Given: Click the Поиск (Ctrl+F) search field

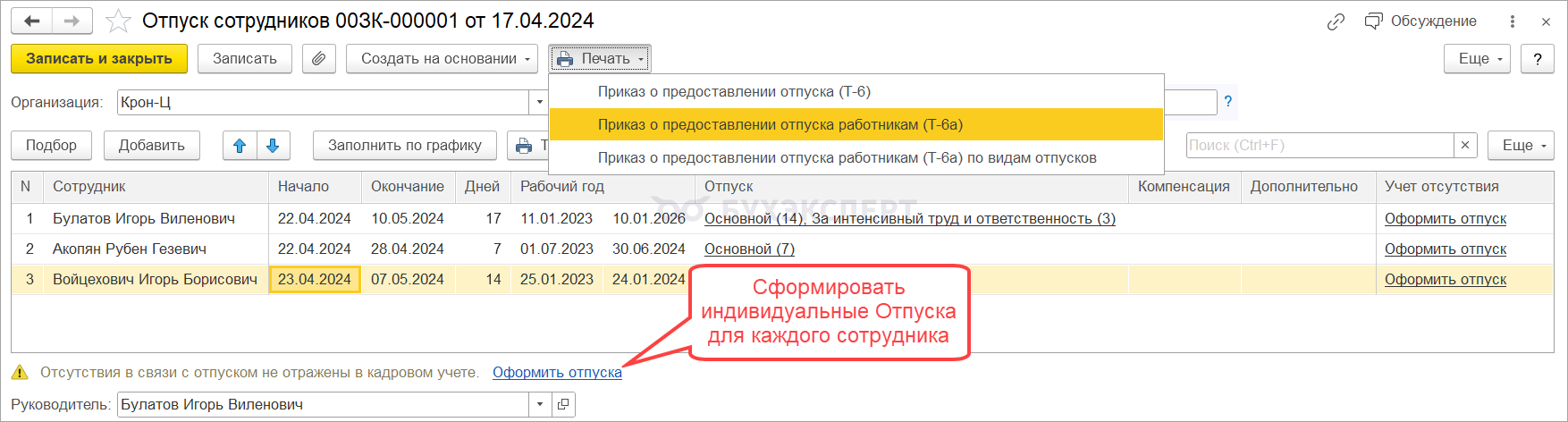Looking at the screenshot, I should (x=1319, y=145).
